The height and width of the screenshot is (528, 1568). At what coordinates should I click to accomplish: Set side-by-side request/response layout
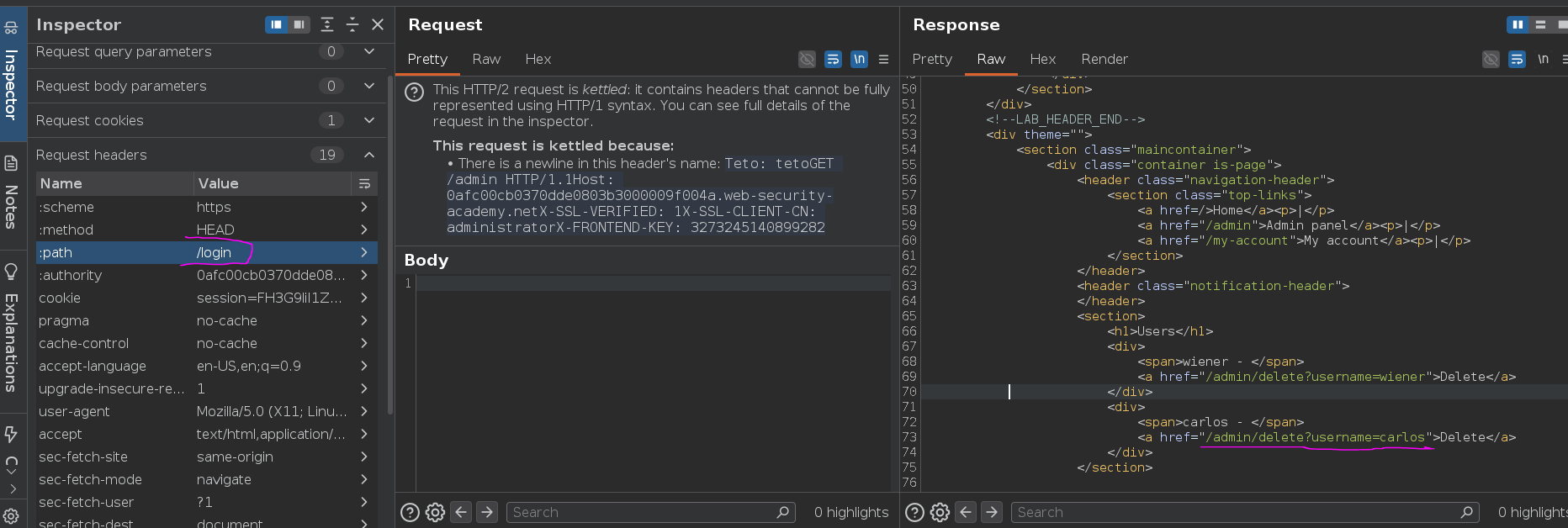1518,24
